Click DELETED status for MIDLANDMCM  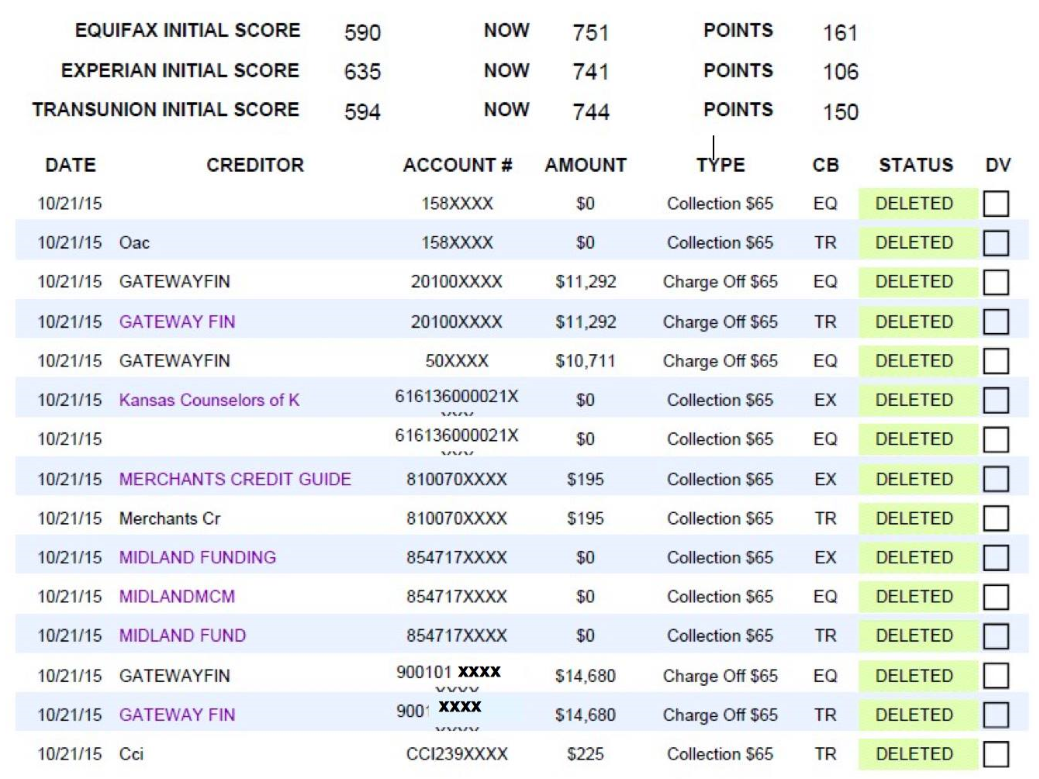[914, 597]
